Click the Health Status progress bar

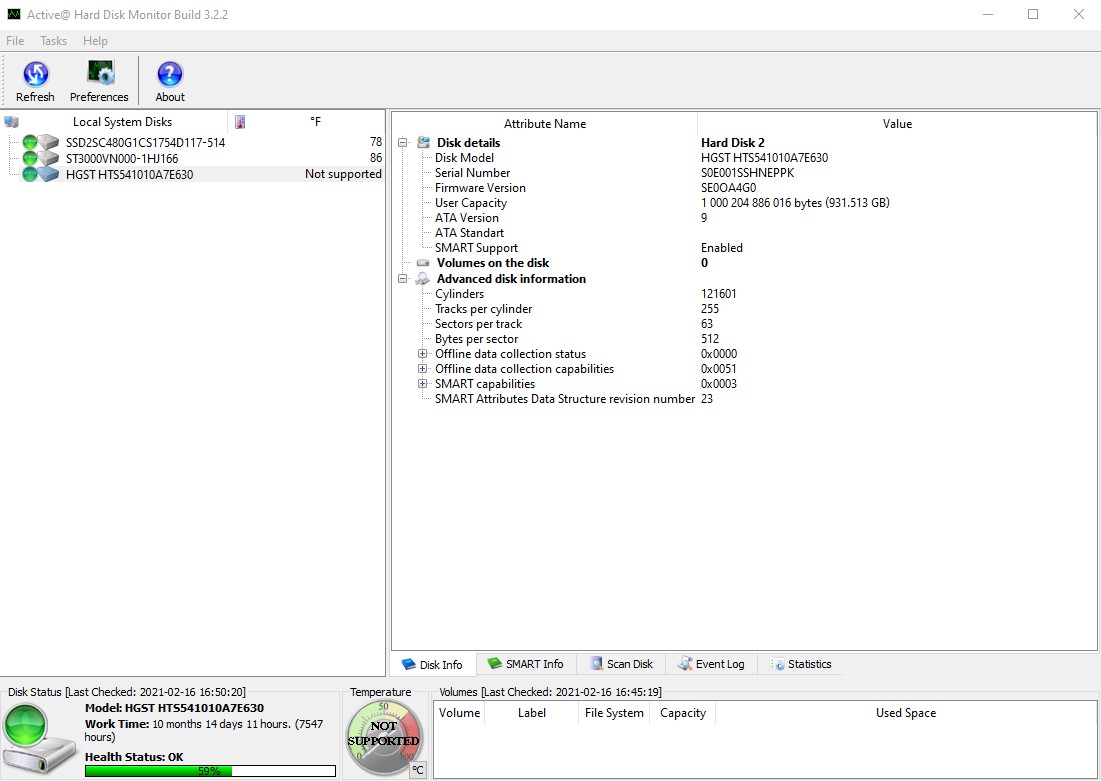tap(208, 770)
